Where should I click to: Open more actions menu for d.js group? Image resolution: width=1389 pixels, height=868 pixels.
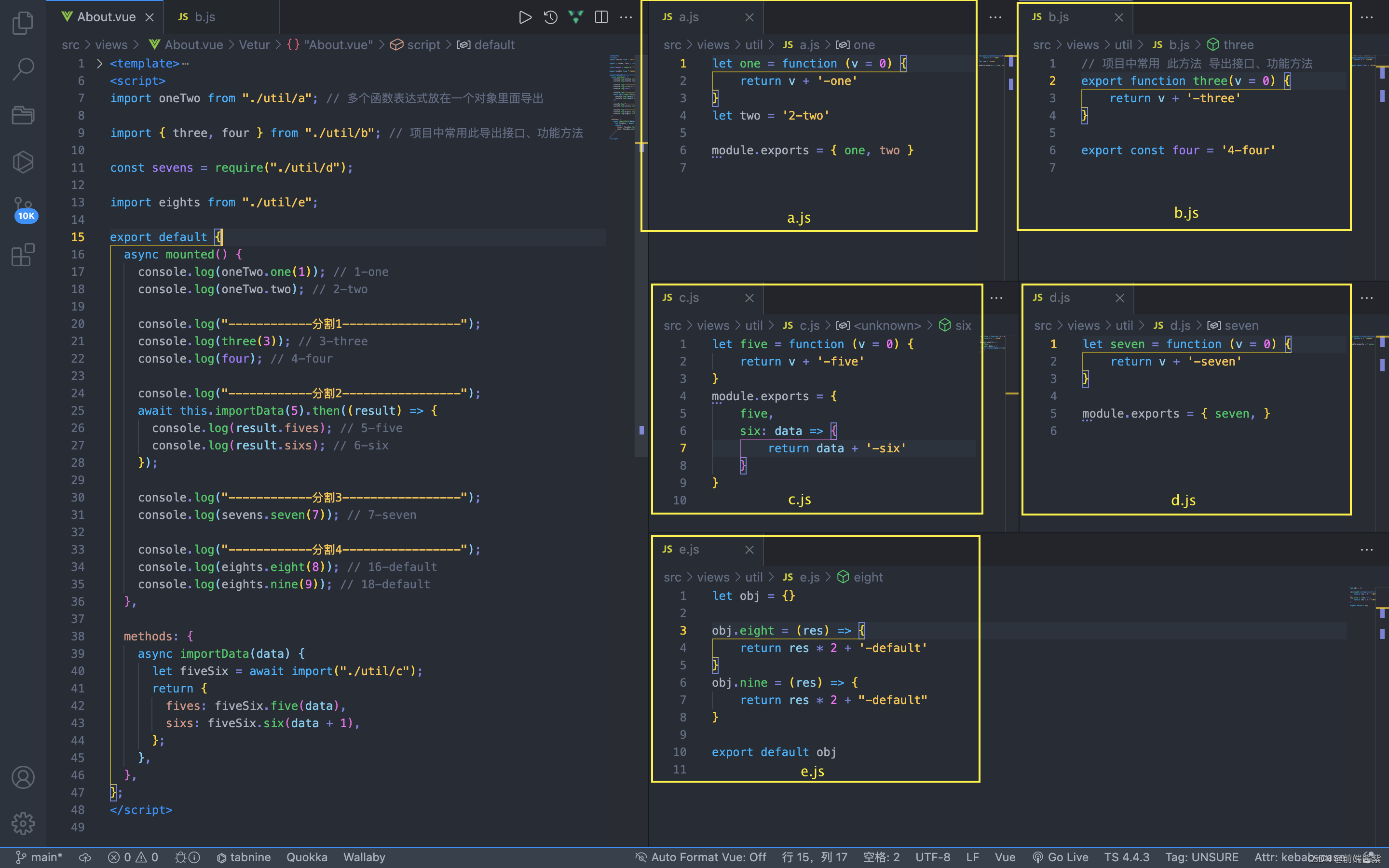click(x=1367, y=298)
